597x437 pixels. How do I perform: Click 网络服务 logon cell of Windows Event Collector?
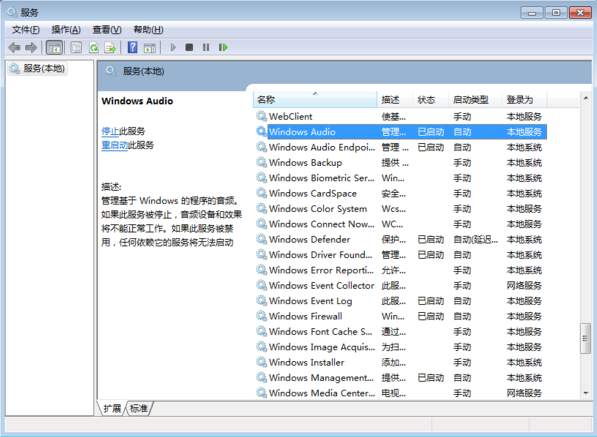[x=524, y=285]
